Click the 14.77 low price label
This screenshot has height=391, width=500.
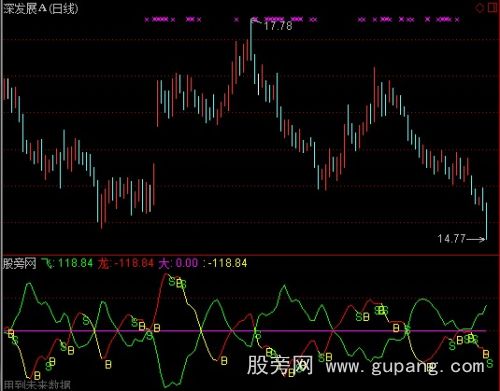[451, 238]
